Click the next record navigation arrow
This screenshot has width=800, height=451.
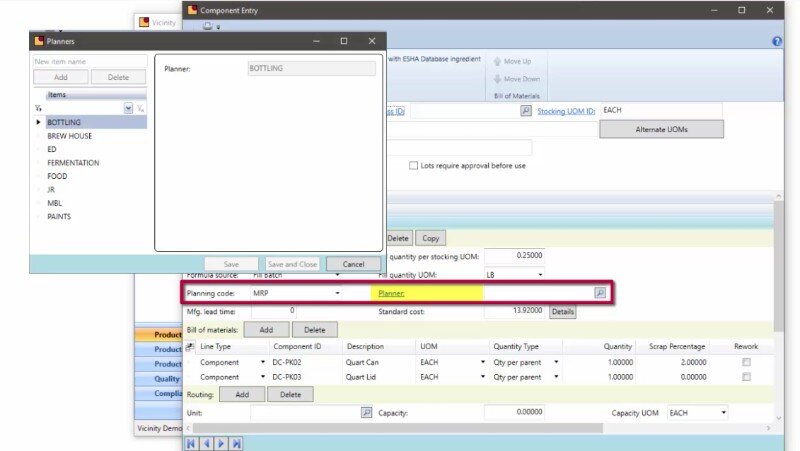pyautogui.click(x=222, y=442)
